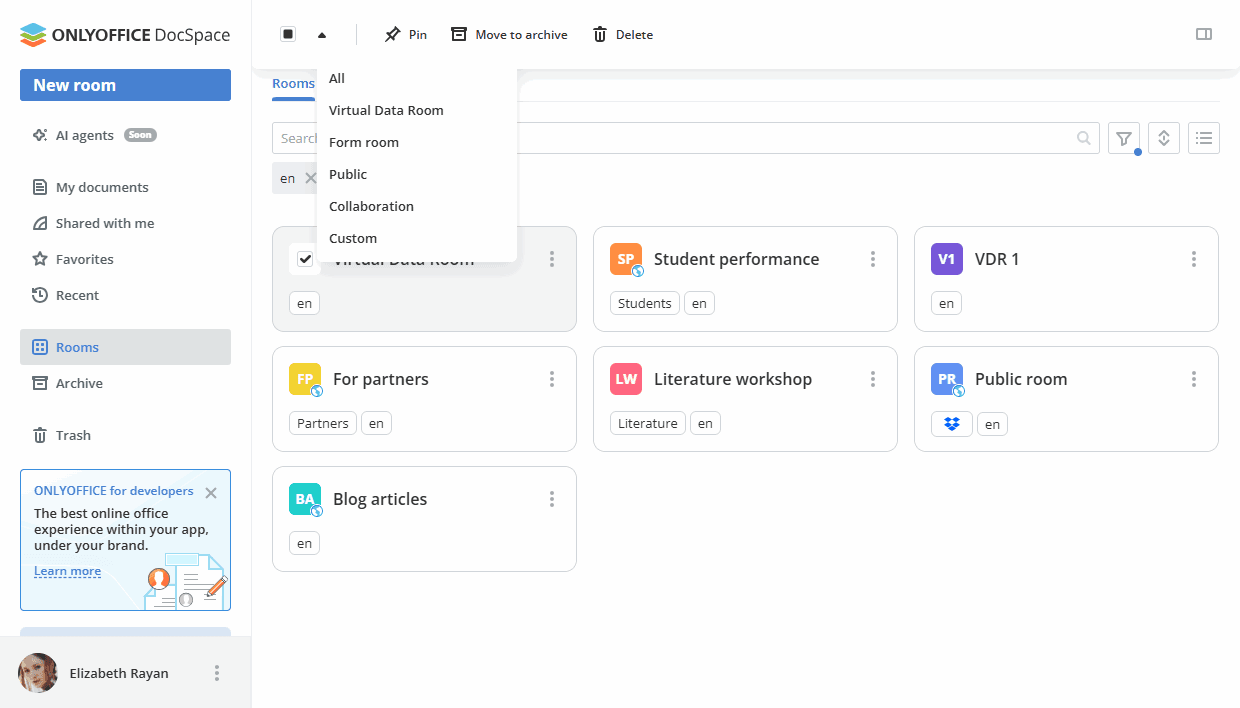
Task: Click the Pin toolbar icon
Action: [x=405, y=34]
